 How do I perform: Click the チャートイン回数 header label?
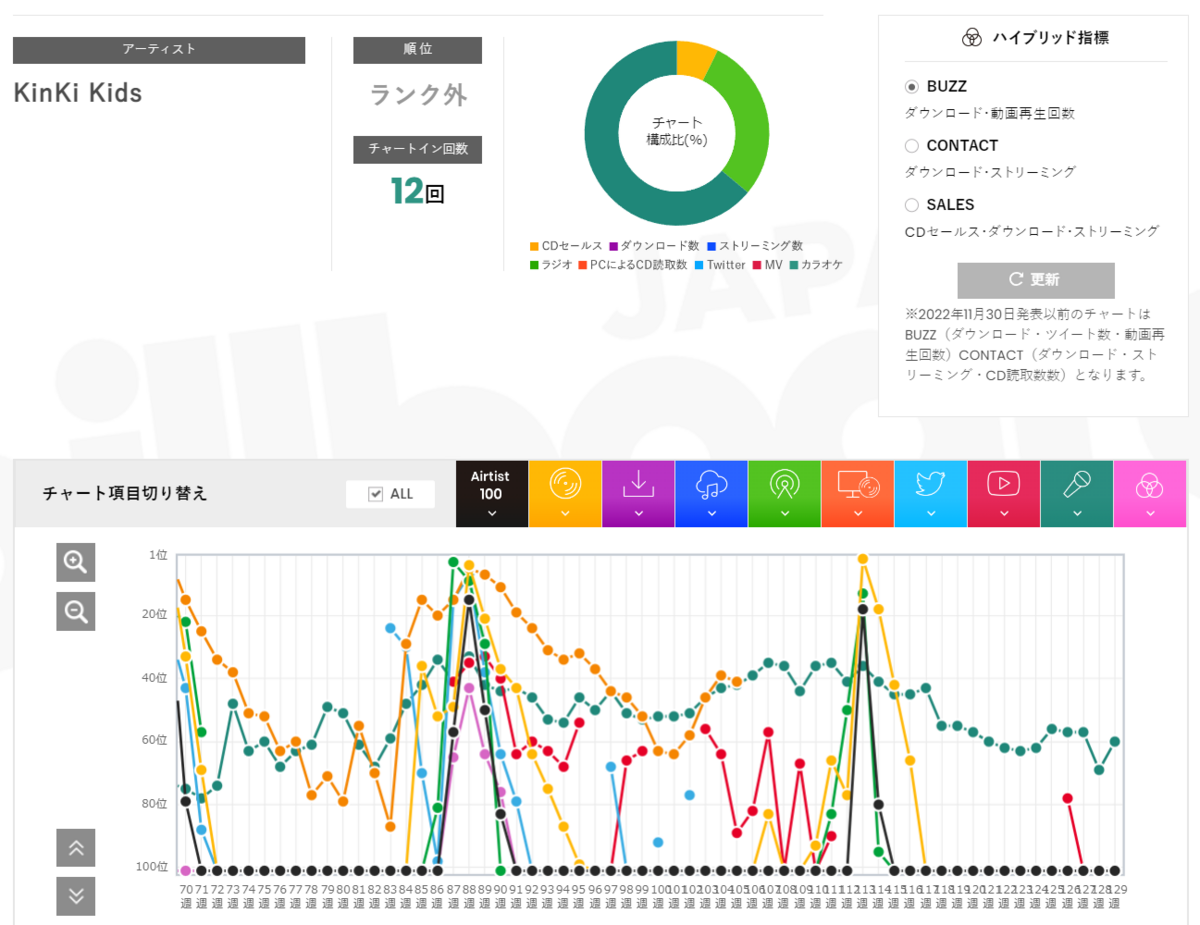(x=418, y=150)
